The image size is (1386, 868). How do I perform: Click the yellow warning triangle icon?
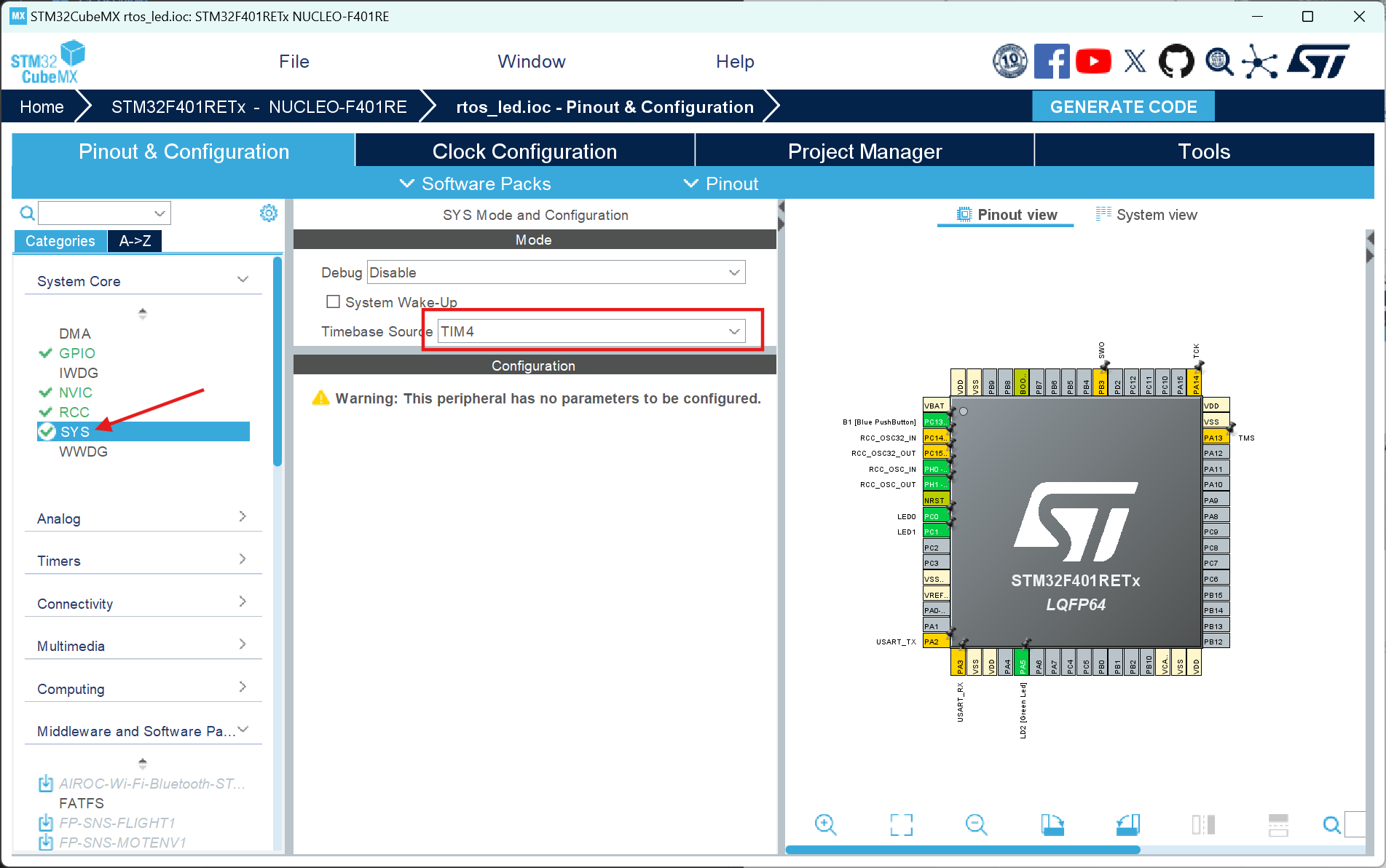tap(320, 398)
